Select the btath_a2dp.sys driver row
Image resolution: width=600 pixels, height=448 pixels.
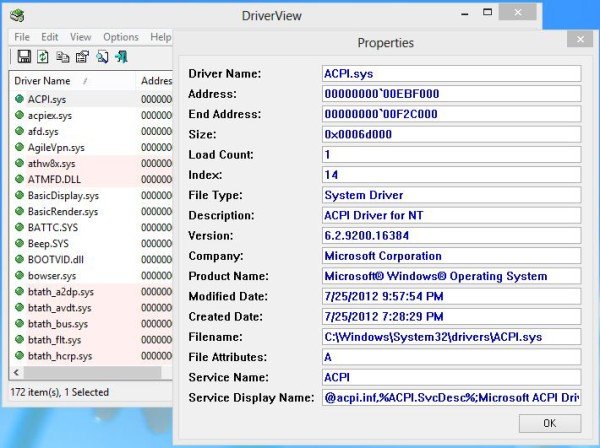pyautogui.click(x=60, y=291)
